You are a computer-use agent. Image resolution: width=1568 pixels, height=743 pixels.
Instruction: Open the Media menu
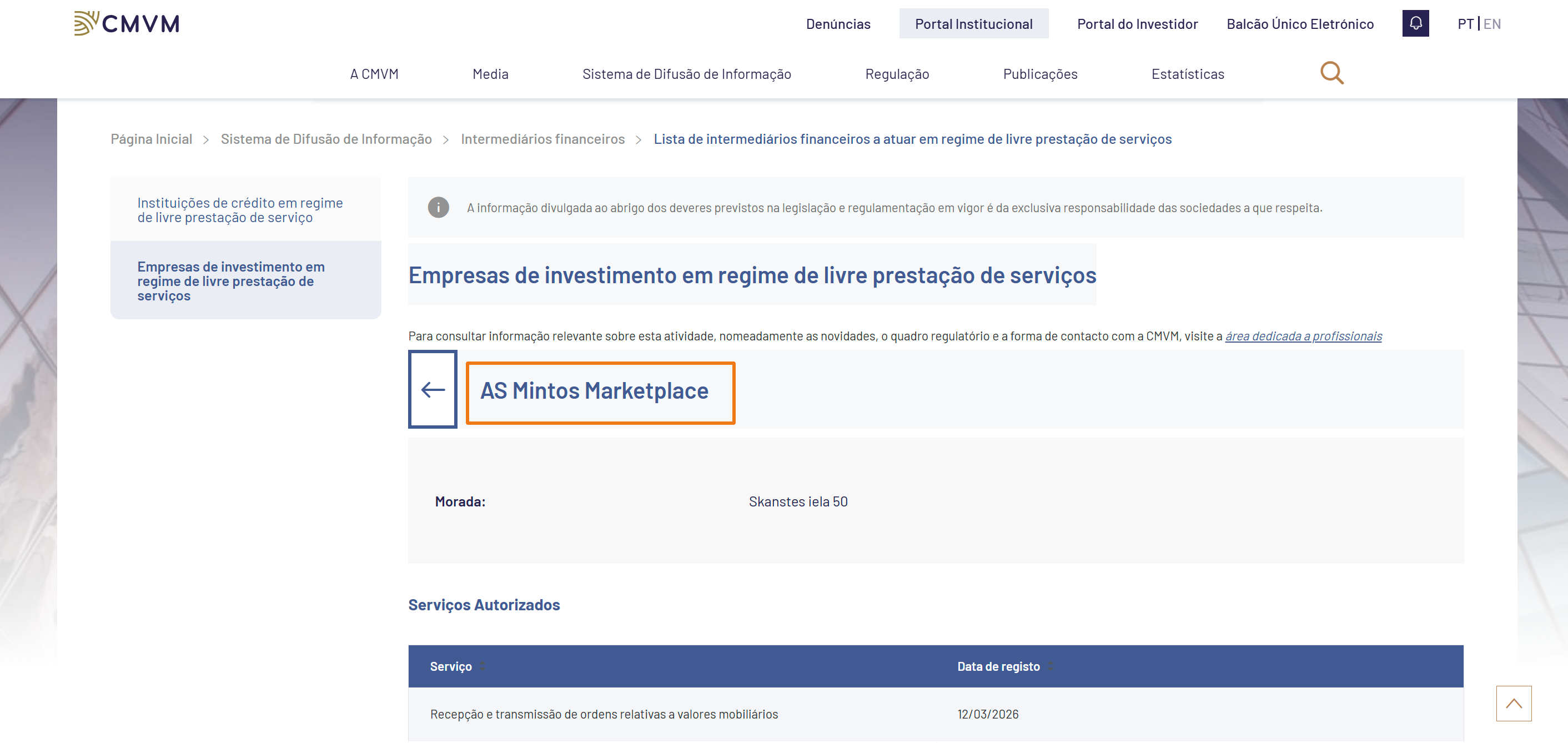(490, 74)
